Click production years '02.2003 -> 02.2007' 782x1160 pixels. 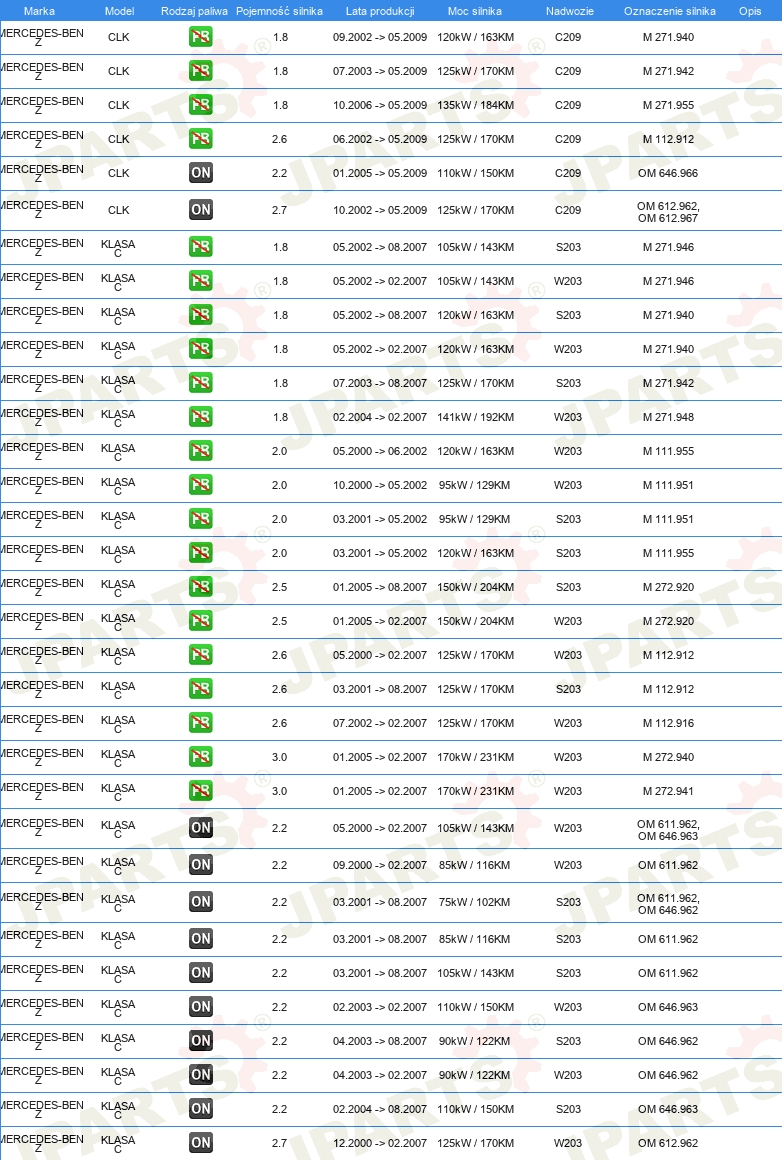(x=380, y=1008)
